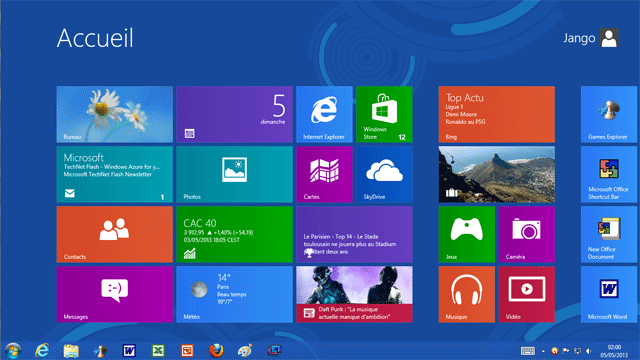Open the Caméra tile
Viewport: 640px width, 360px height.
point(527,234)
